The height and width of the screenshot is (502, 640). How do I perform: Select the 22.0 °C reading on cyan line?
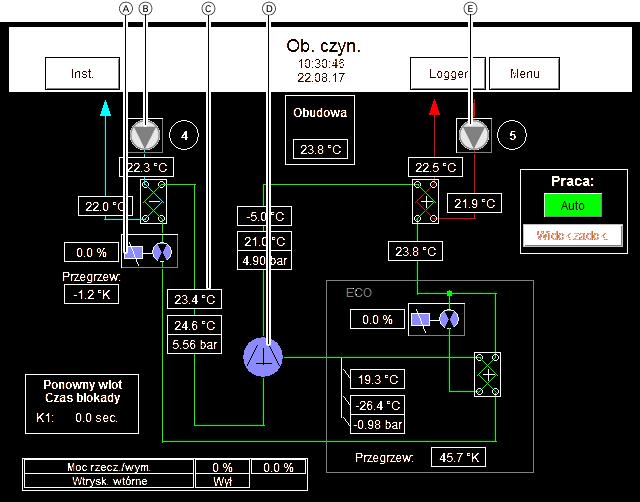tap(105, 206)
